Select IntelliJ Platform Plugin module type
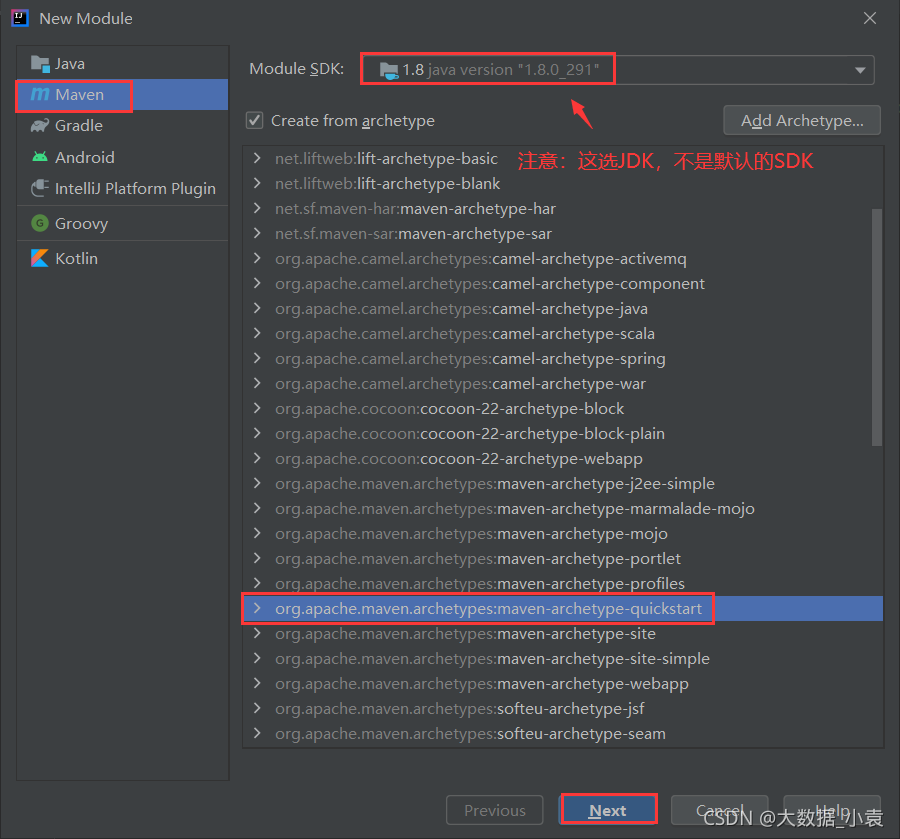 tap(123, 188)
